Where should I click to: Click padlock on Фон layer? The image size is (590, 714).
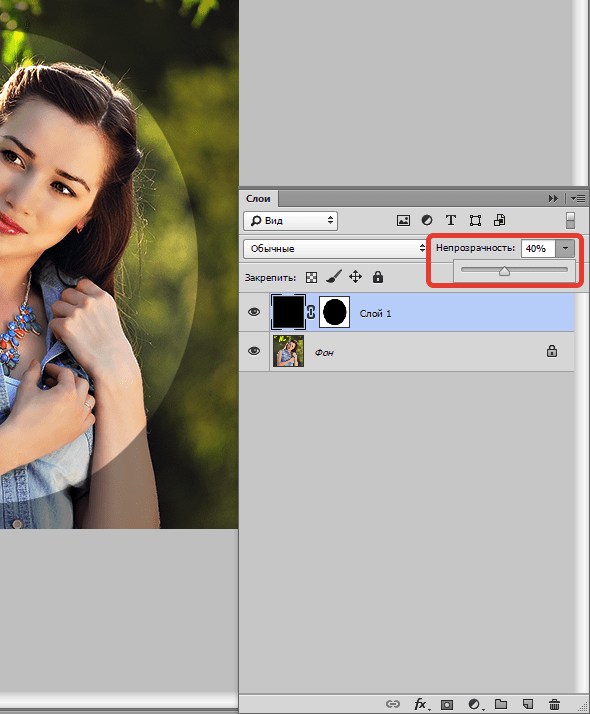552,351
